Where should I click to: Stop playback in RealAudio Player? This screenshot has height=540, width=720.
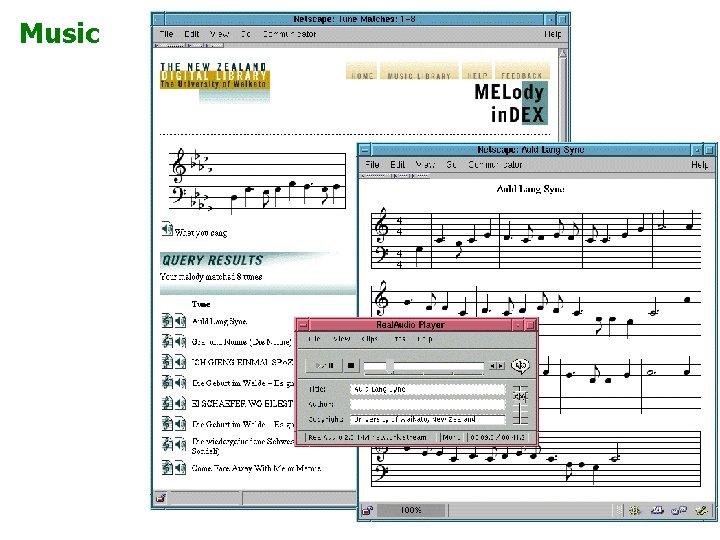(x=351, y=366)
